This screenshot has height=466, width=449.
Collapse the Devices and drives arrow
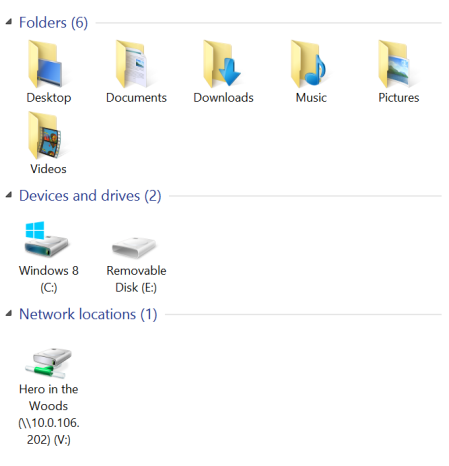point(9,195)
